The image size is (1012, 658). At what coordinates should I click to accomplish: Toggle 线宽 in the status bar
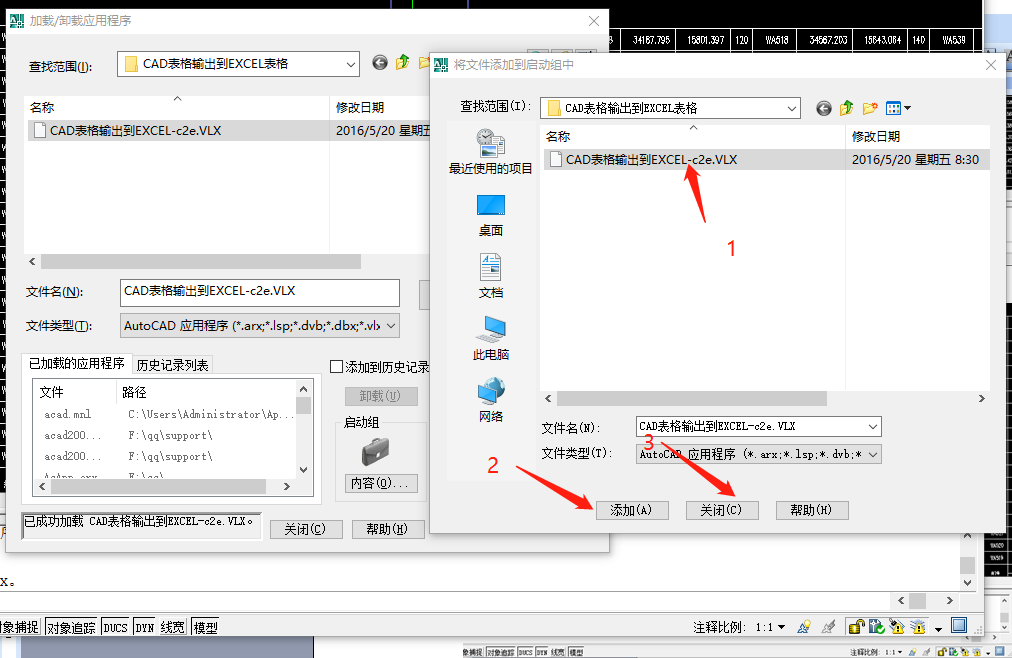point(172,627)
